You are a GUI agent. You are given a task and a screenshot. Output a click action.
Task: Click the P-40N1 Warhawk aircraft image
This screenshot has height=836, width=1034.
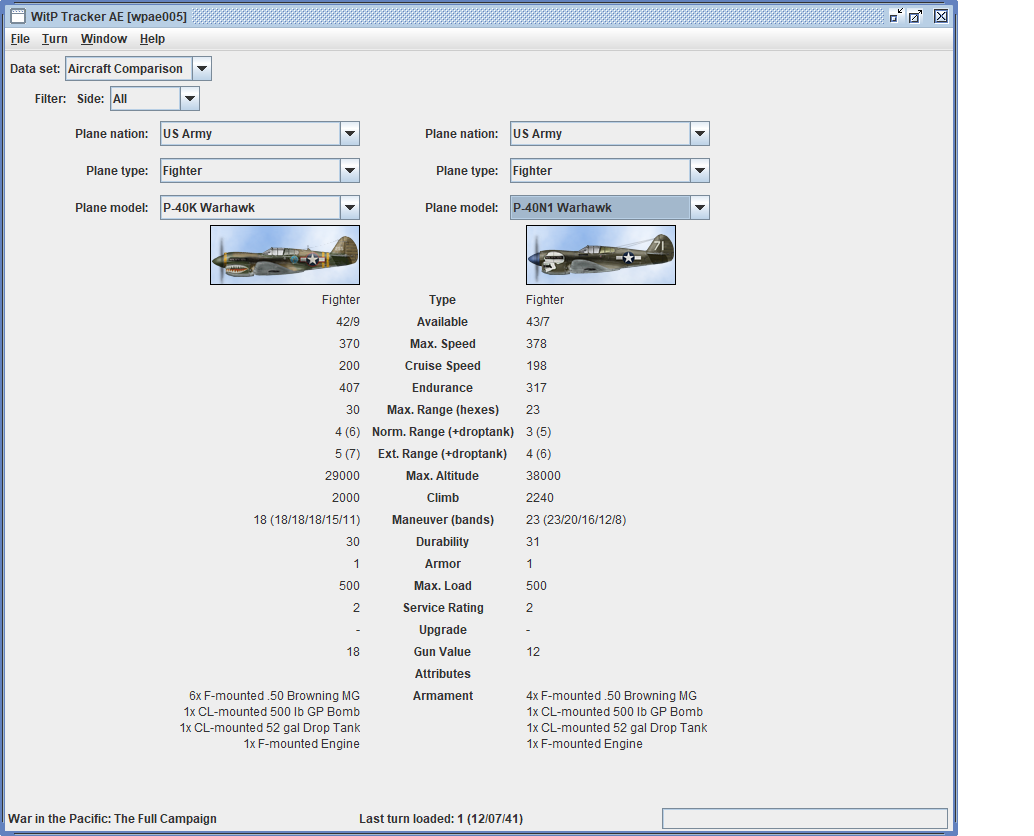pyautogui.click(x=601, y=255)
